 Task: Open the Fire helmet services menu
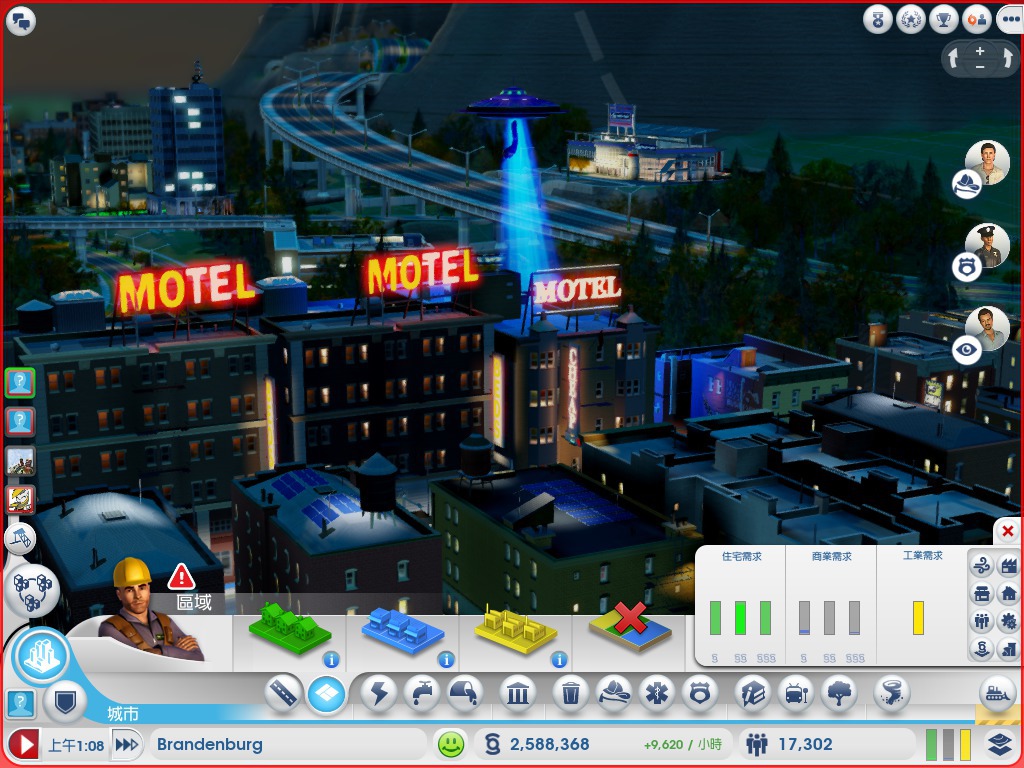click(x=615, y=694)
